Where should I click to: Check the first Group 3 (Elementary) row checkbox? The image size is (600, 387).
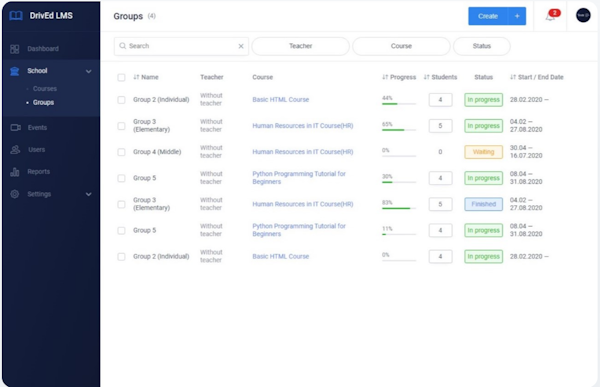click(x=121, y=126)
